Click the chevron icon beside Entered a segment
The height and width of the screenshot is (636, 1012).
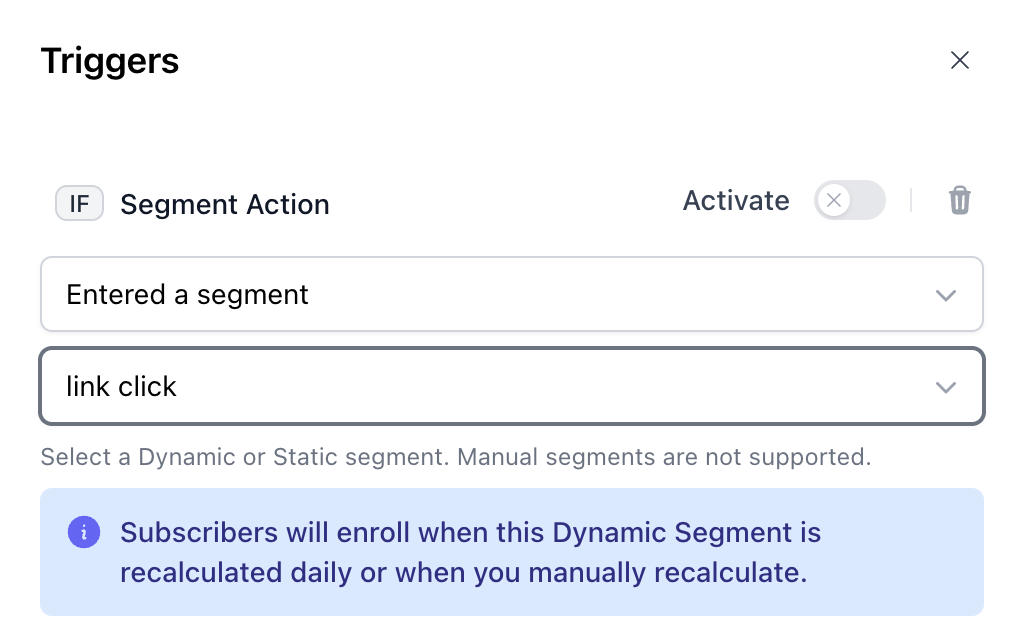tap(945, 295)
